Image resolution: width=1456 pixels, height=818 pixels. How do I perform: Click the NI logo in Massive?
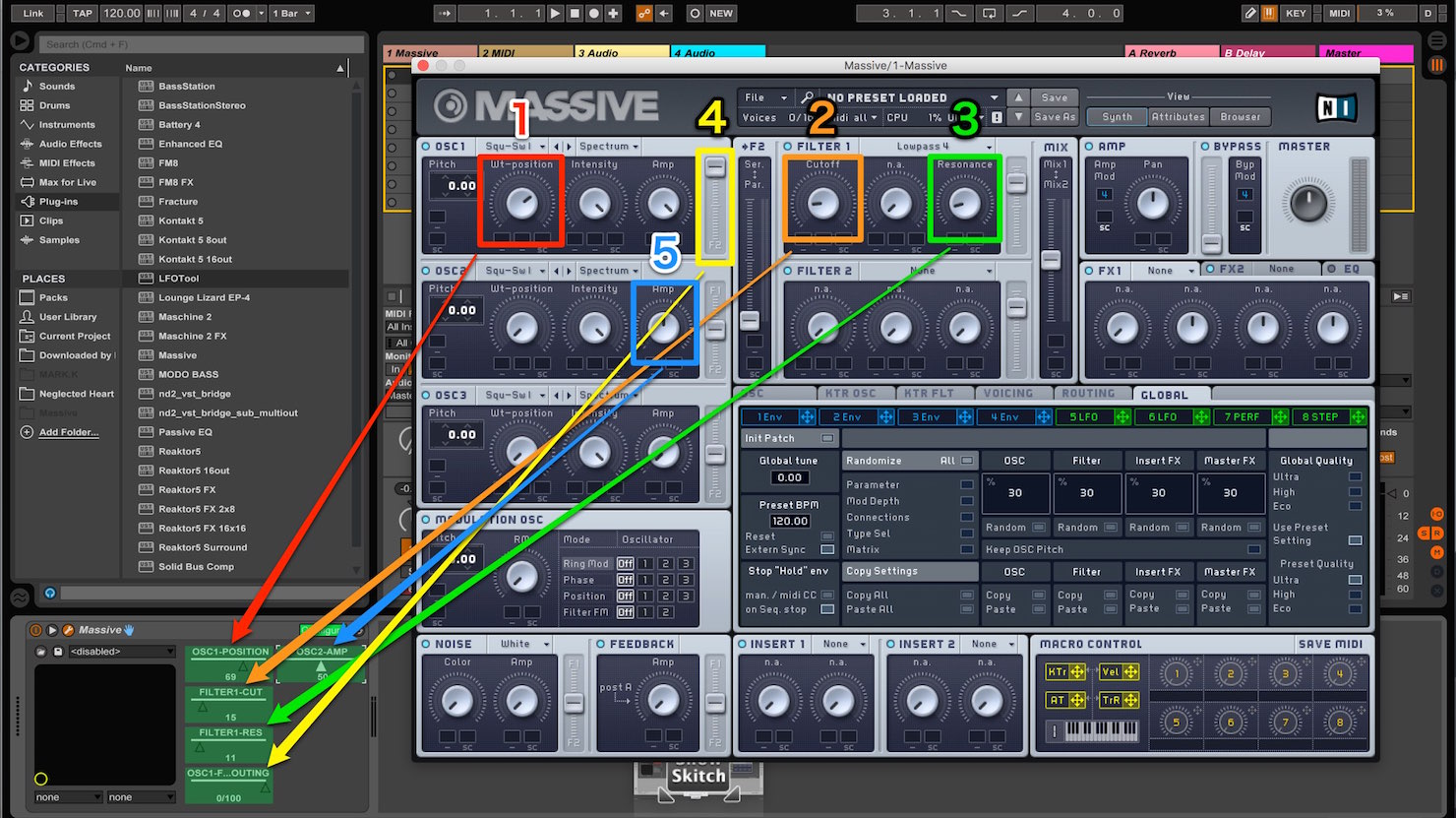tap(1336, 106)
